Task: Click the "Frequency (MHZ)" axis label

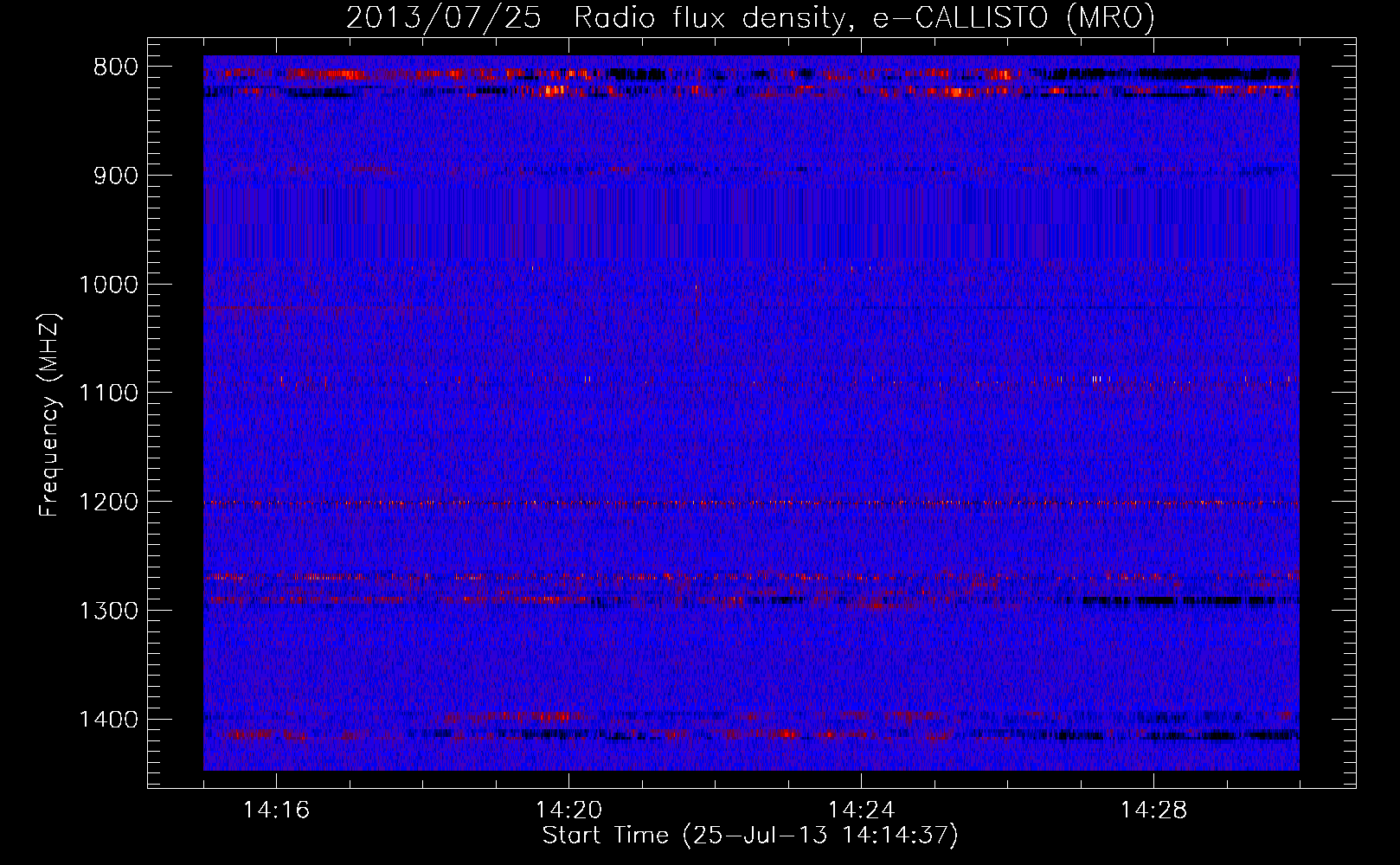Action: point(49,415)
